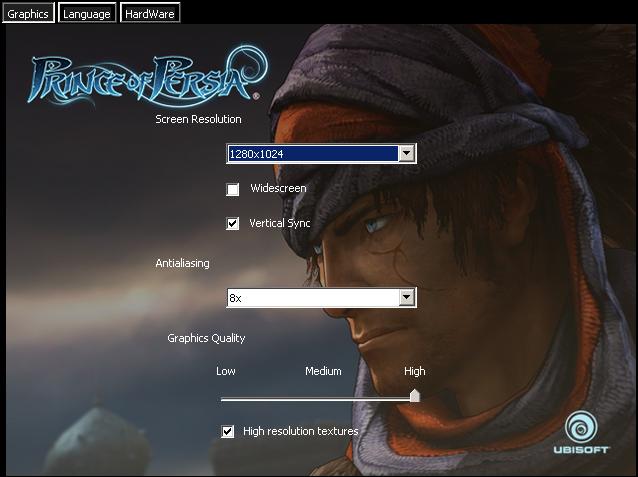Click the Graphics Quality slider handle
The image size is (638, 477).
[x=414, y=396]
